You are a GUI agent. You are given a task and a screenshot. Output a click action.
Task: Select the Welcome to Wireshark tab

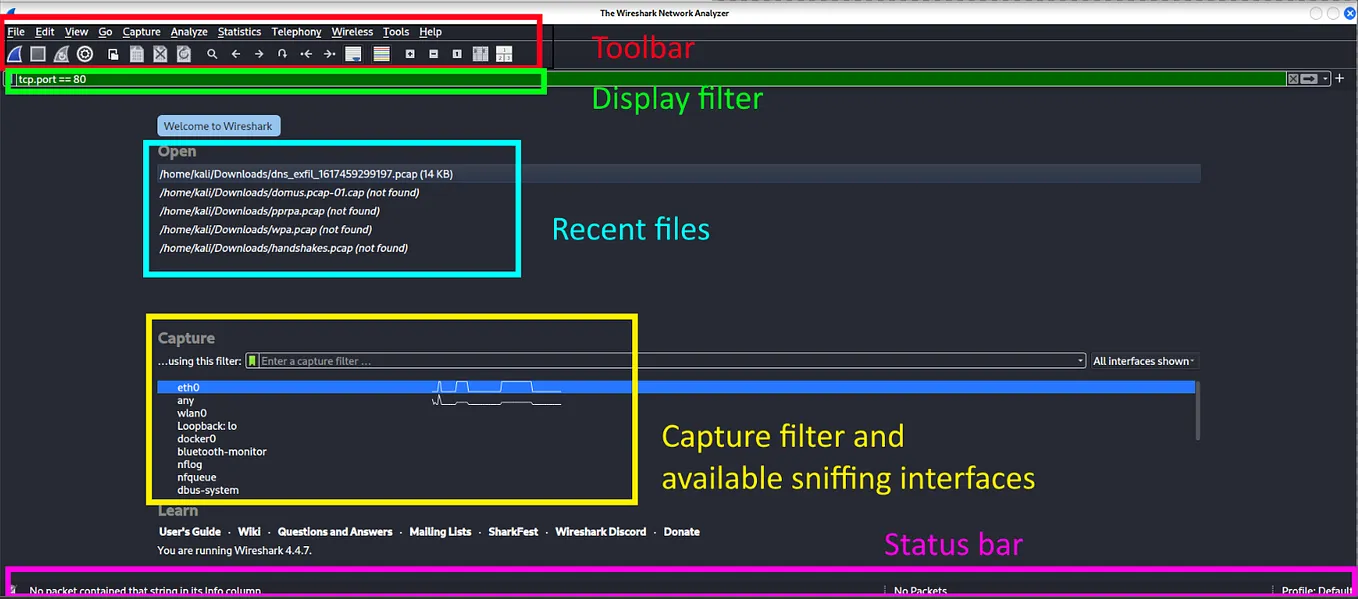[218, 125]
